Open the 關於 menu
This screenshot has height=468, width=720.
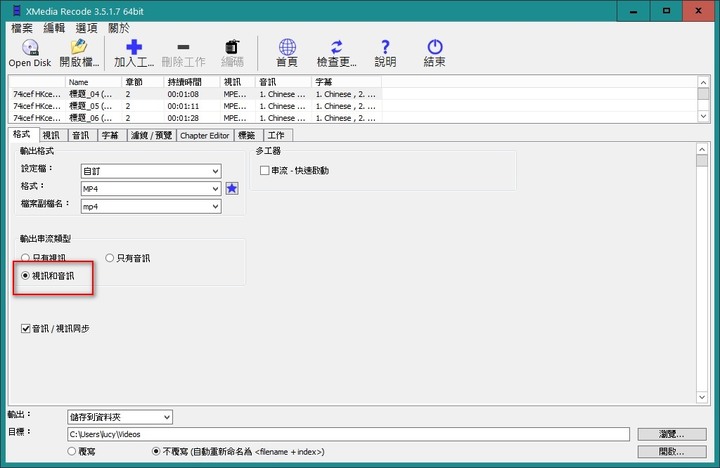pyautogui.click(x=119, y=28)
